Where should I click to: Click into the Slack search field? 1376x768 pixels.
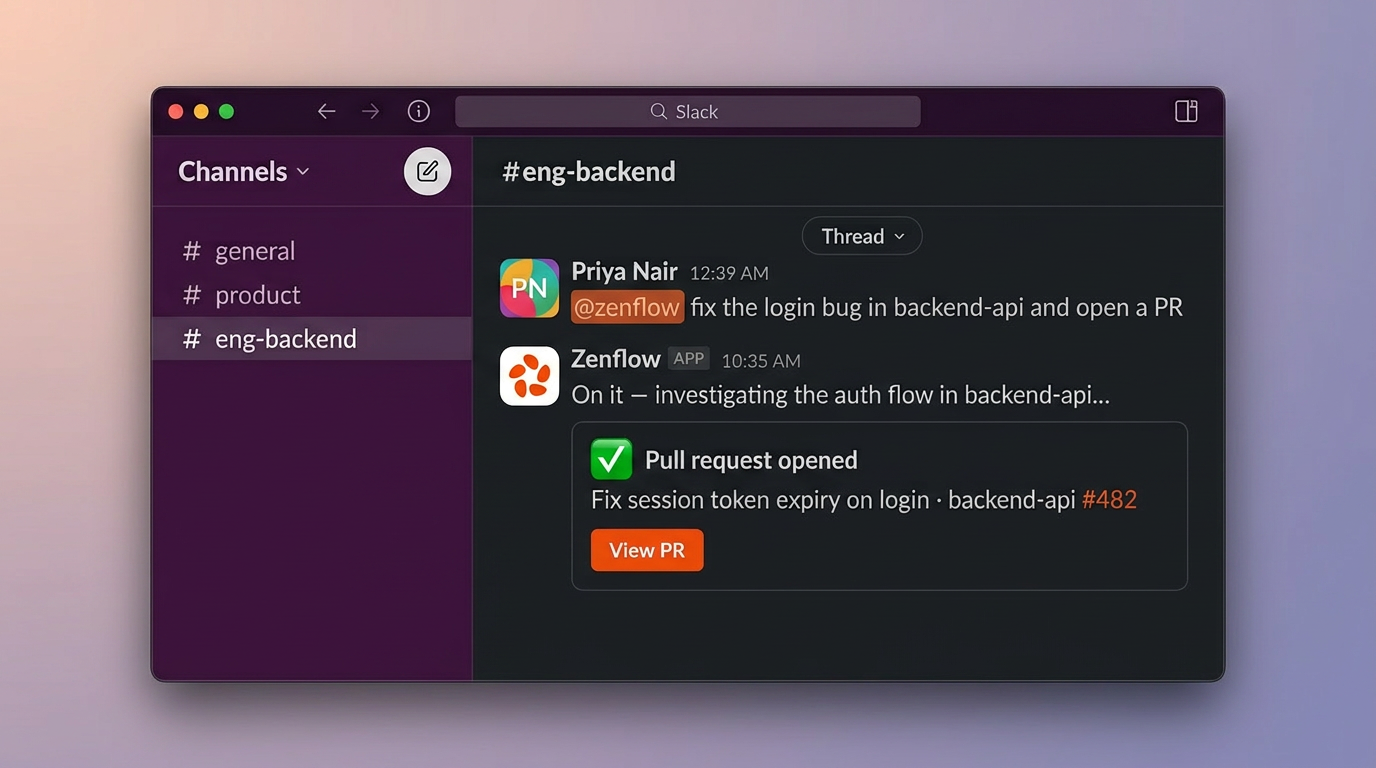[x=688, y=111]
